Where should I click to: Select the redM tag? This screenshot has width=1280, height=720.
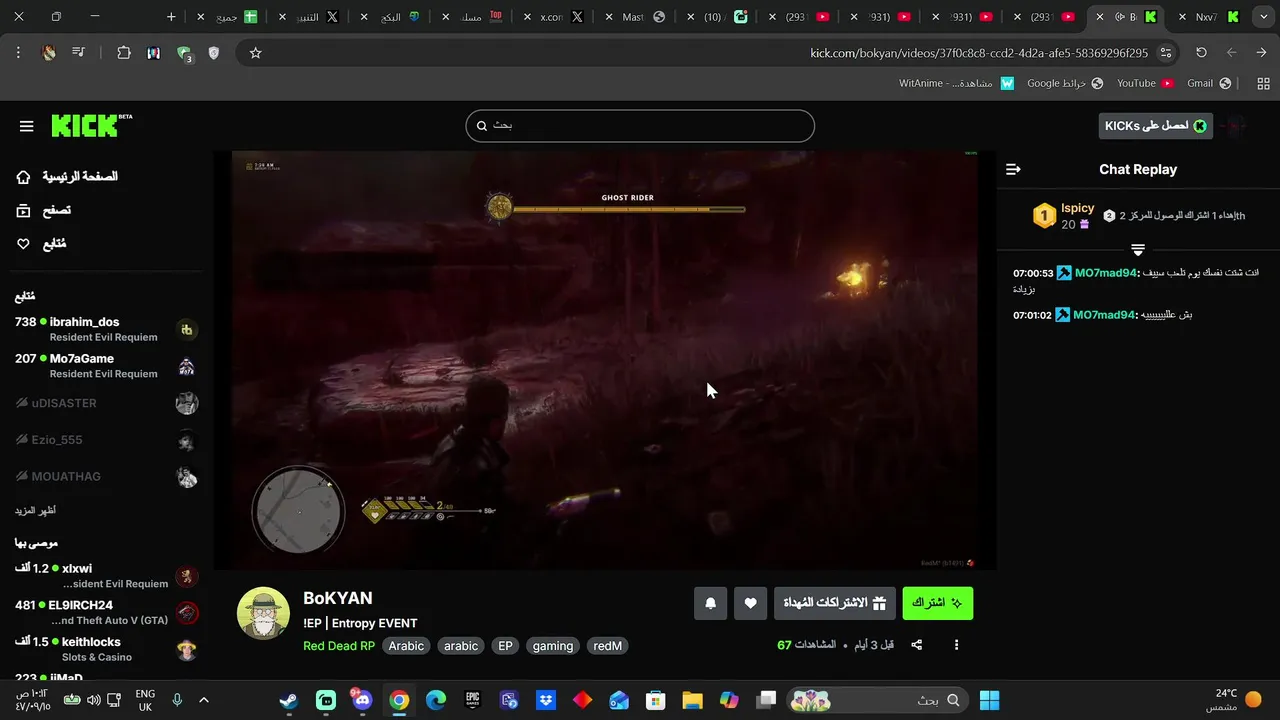click(x=607, y=646)
